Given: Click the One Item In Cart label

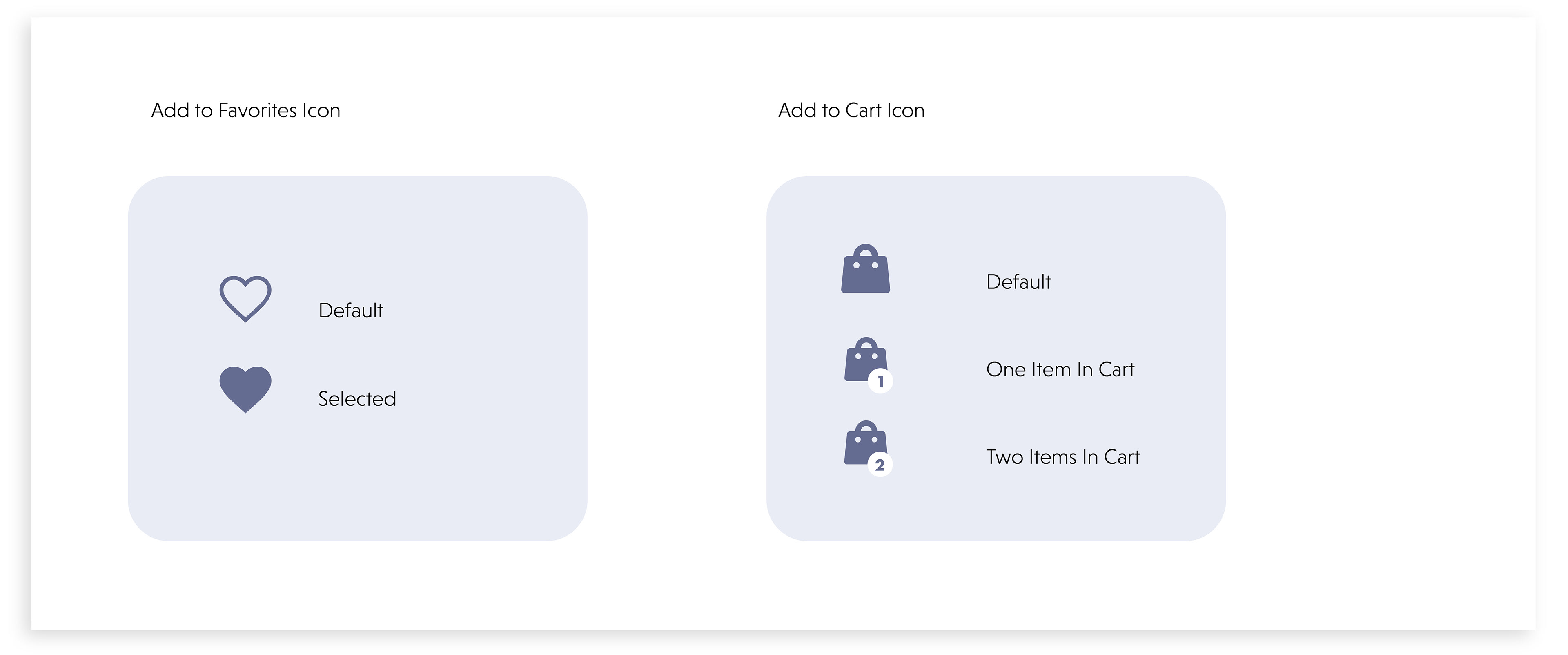Looking at the screenshot, I should 1060,369.
